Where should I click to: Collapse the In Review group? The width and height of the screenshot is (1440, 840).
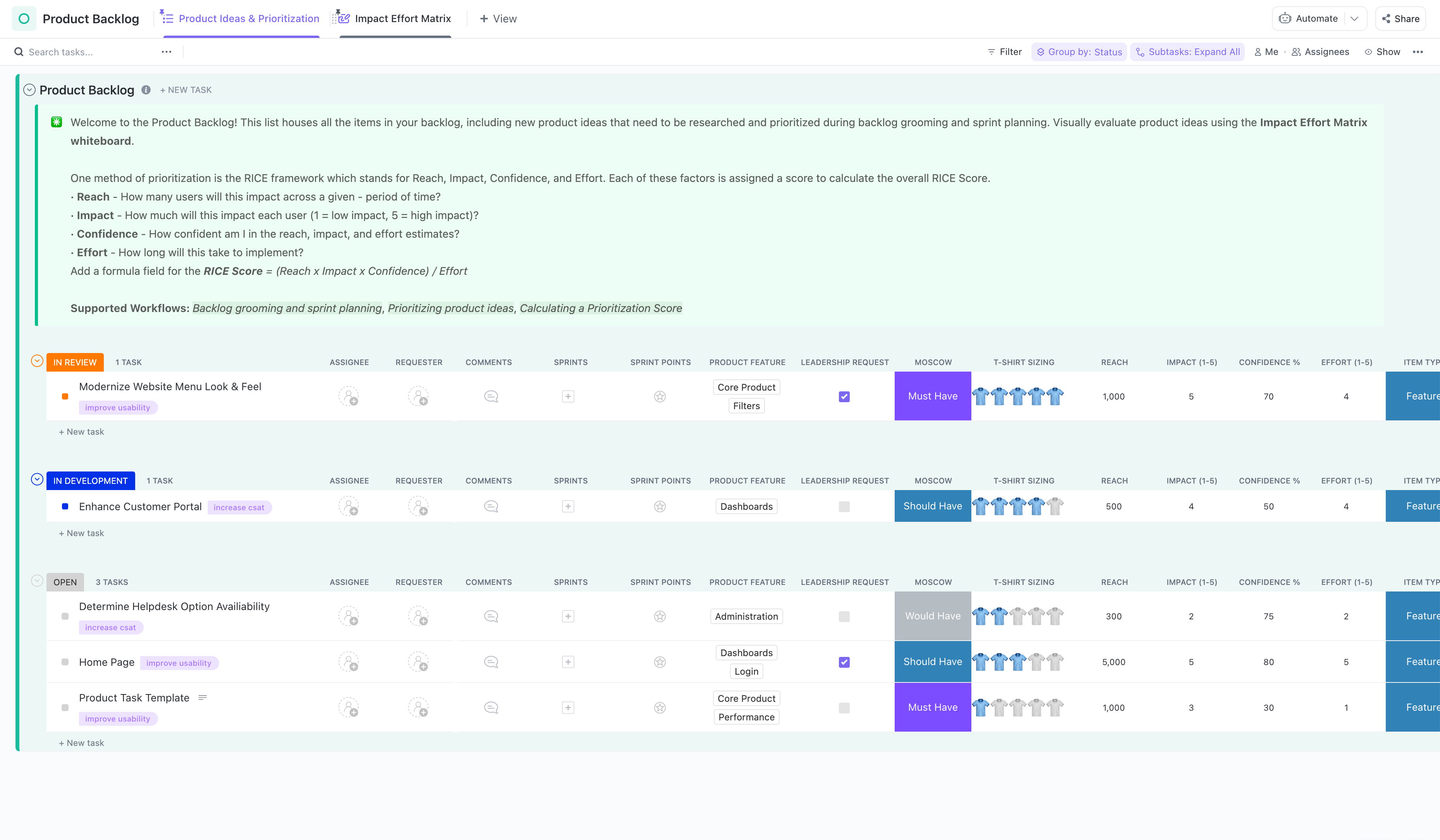point(37,361)
